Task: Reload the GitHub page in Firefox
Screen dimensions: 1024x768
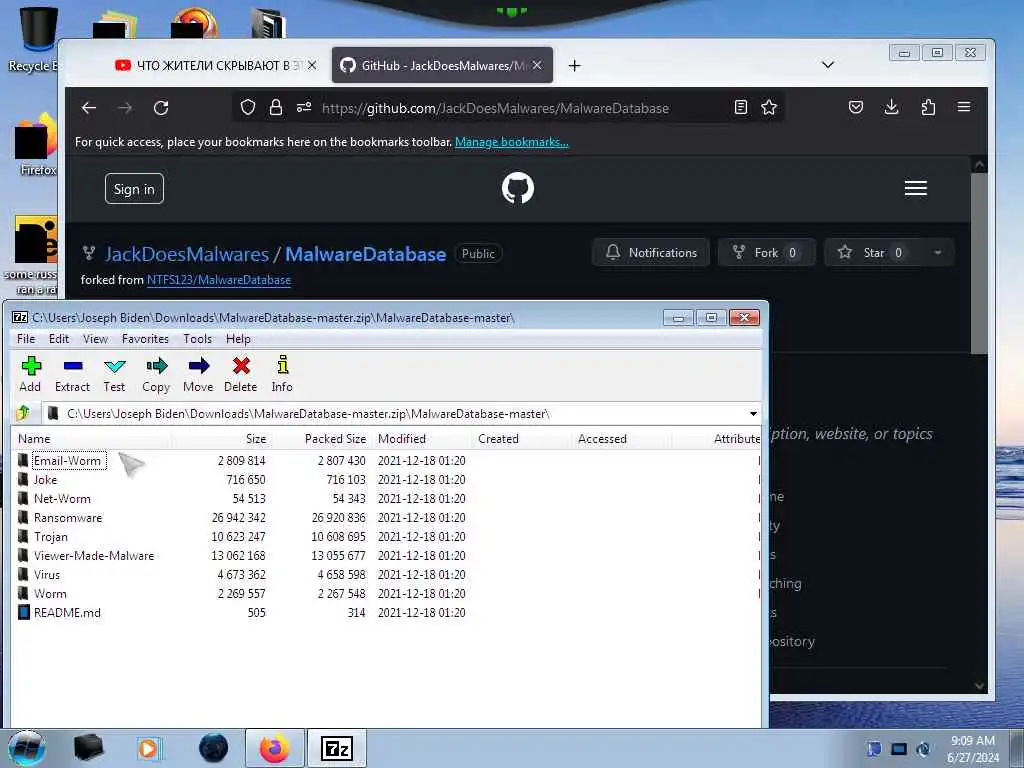Action: tap(161, 108)
